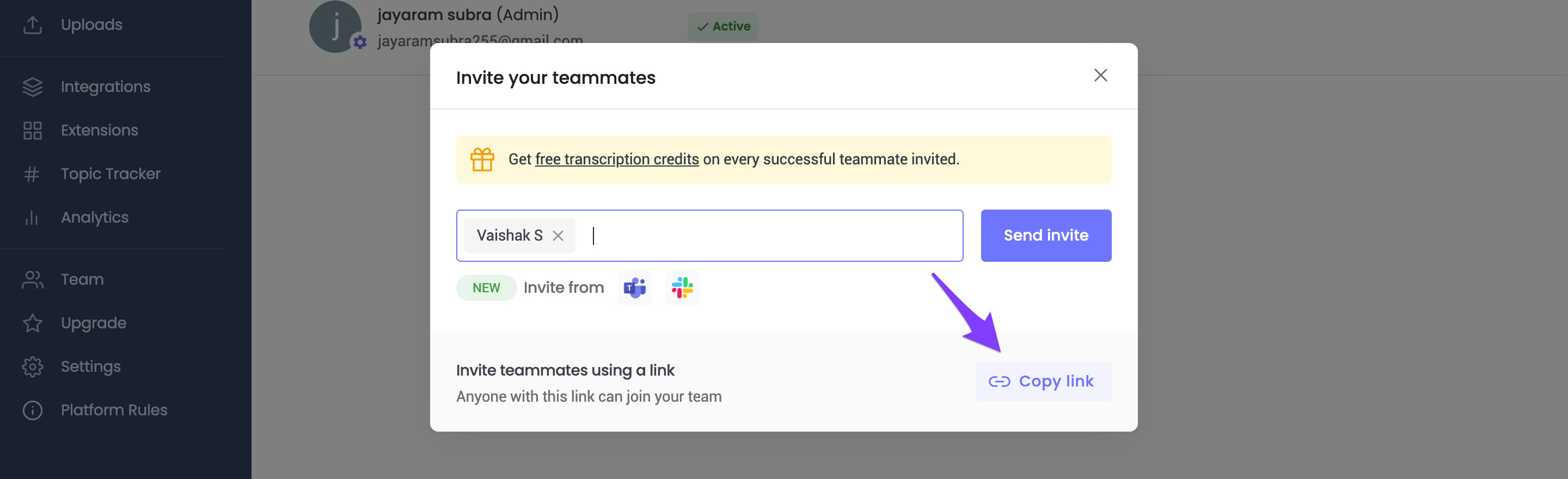This screenshot has width=1568, height=479.
Task: Open the Extensions grid icon
Action: click(32, 130)
